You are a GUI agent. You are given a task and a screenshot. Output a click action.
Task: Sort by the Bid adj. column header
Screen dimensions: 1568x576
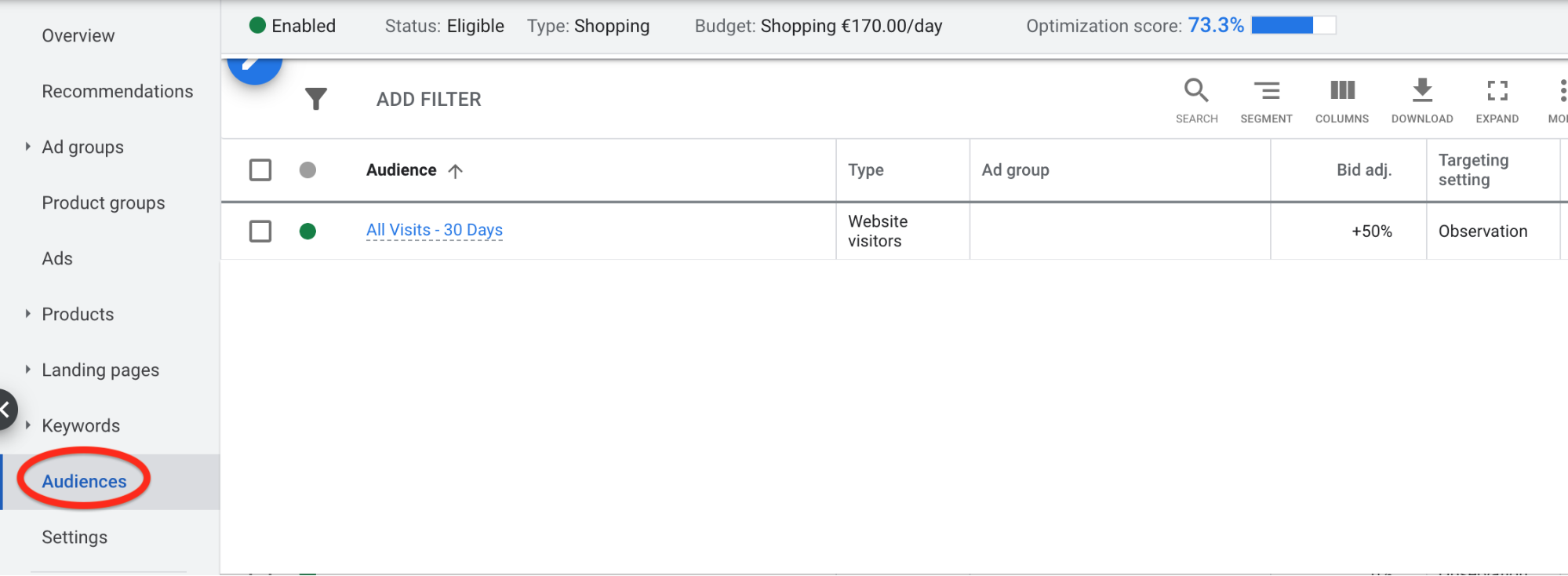click(1364, 170)
